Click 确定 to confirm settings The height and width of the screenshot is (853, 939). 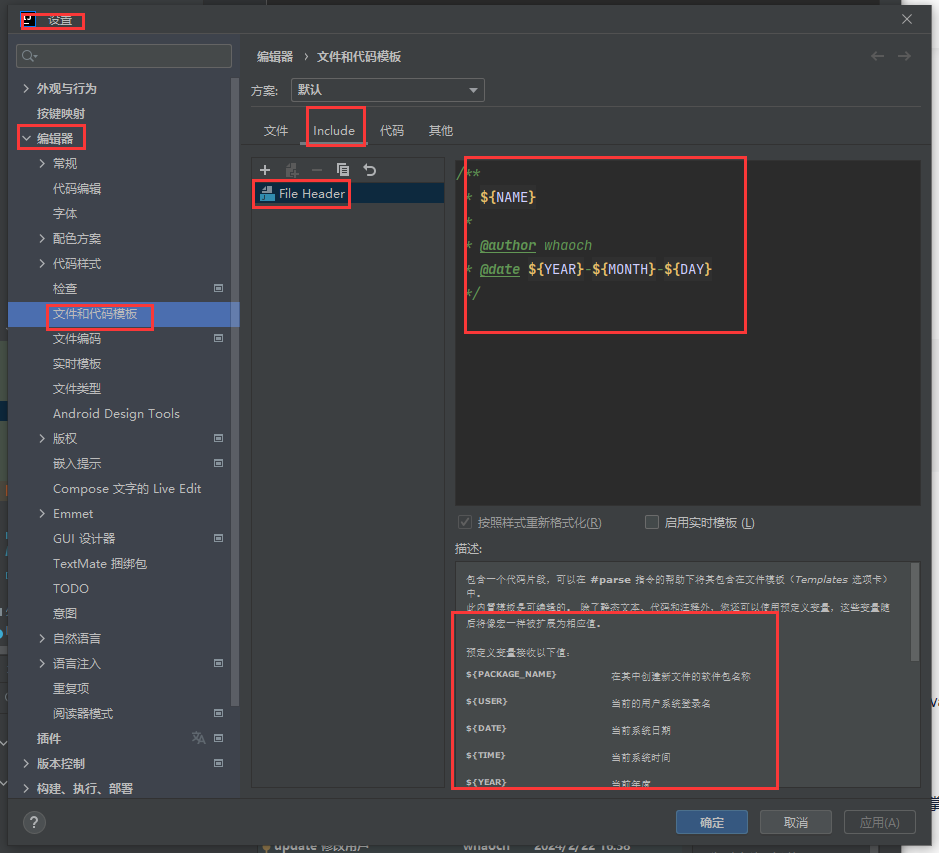click(711, 822)
